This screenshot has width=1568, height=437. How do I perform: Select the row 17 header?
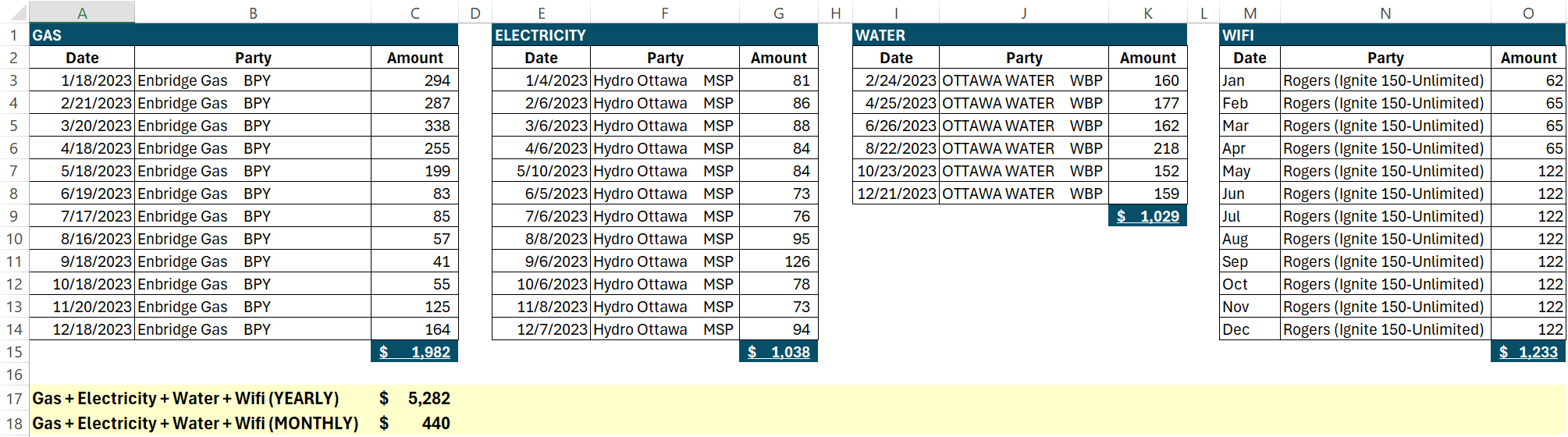click(14, 399)
